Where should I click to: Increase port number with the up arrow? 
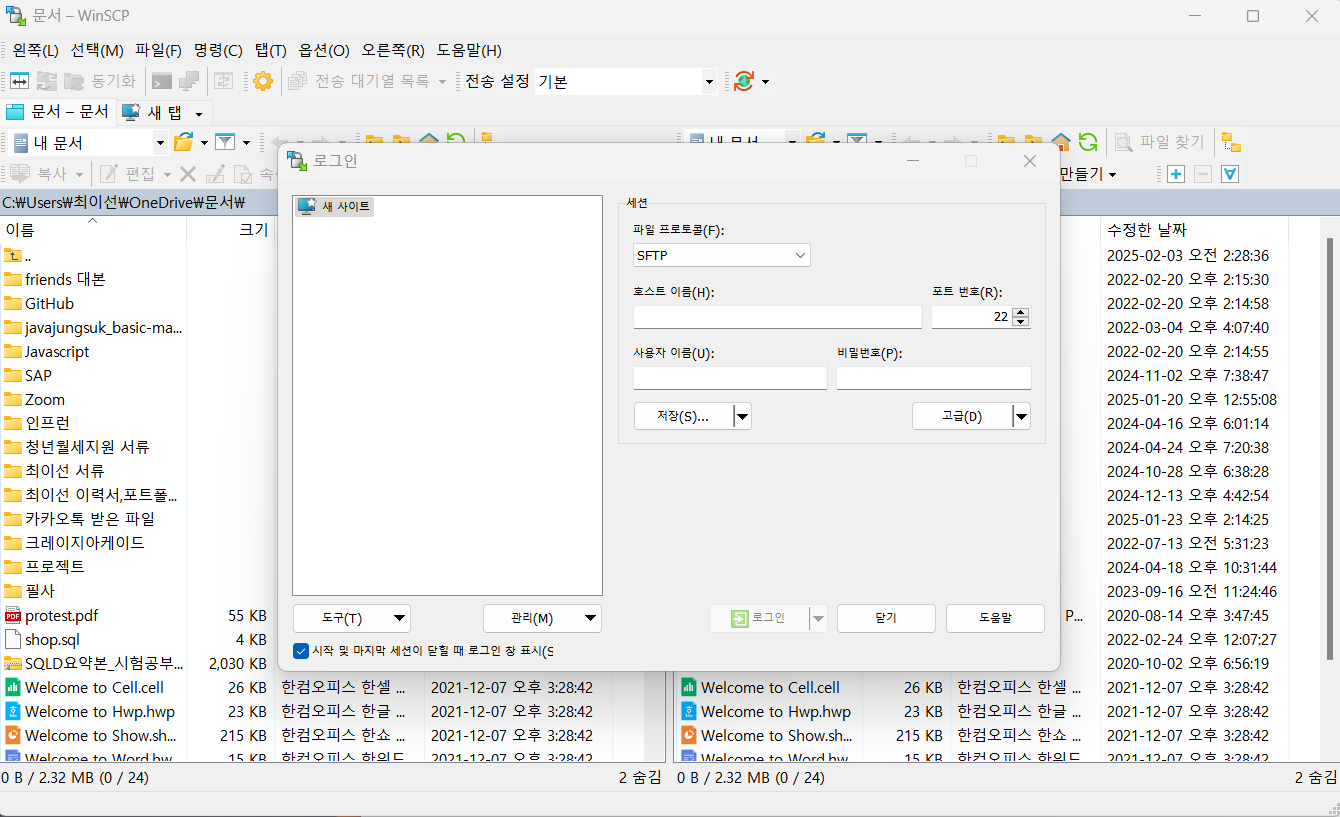coord(1020,311)
